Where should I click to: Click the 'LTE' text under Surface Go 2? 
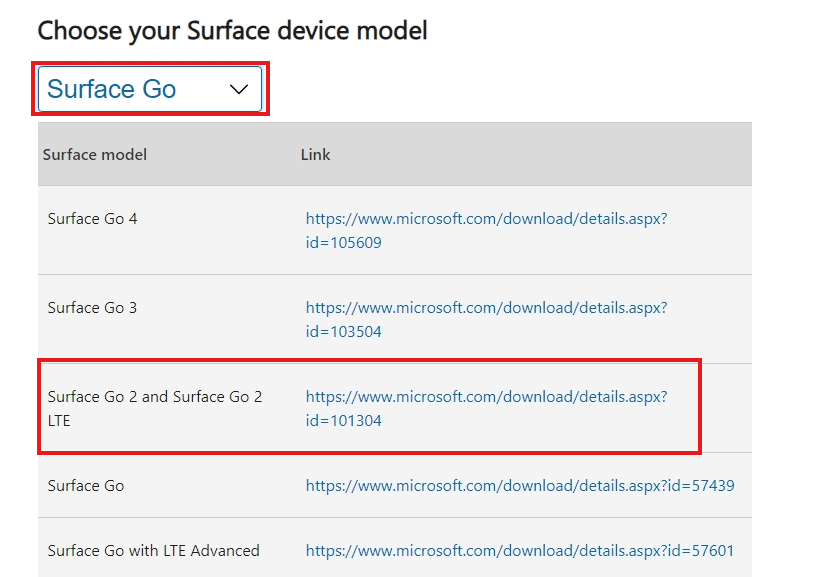(59, 421)
